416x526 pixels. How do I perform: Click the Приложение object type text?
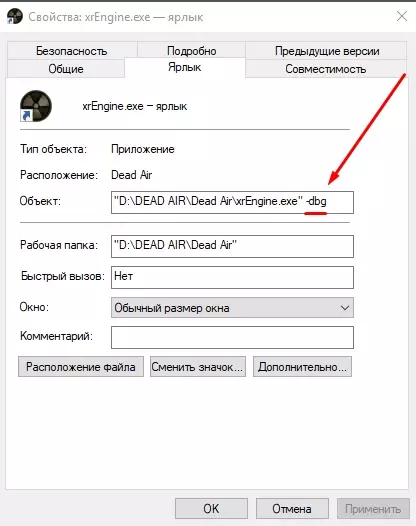(x=143, y=149)
